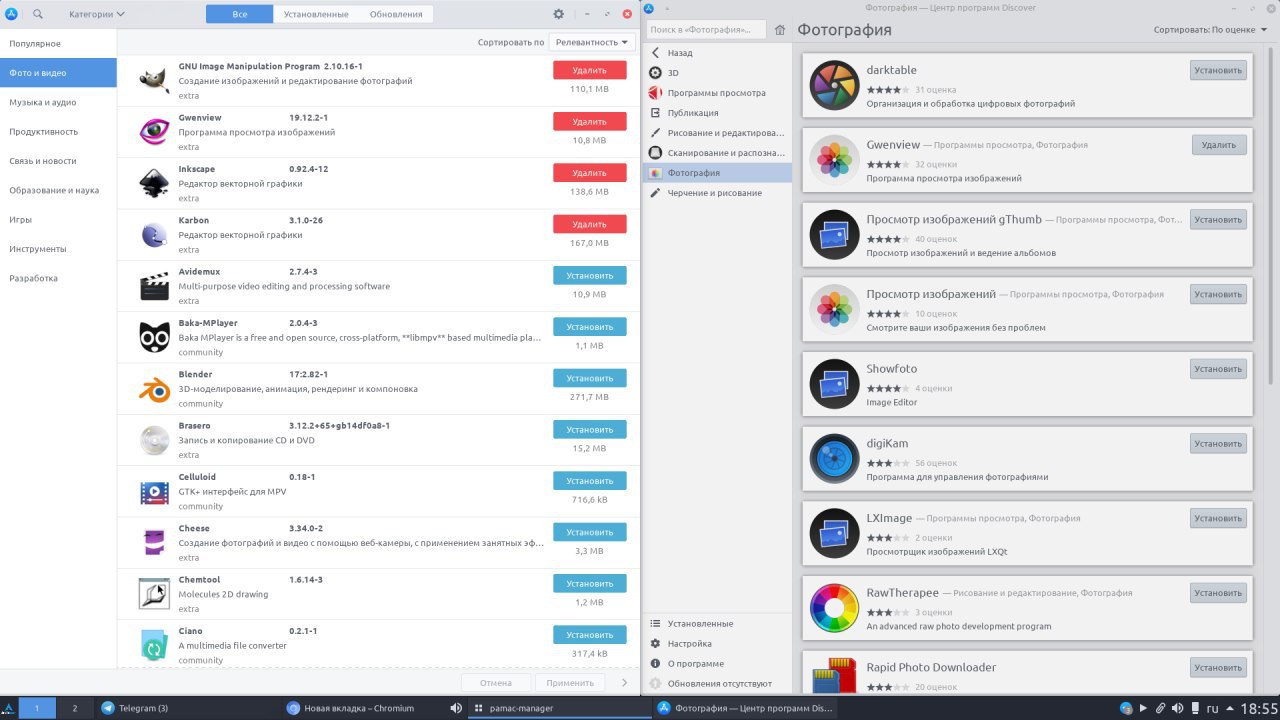Click the Baka-MPlayer icon

[154, 338]
